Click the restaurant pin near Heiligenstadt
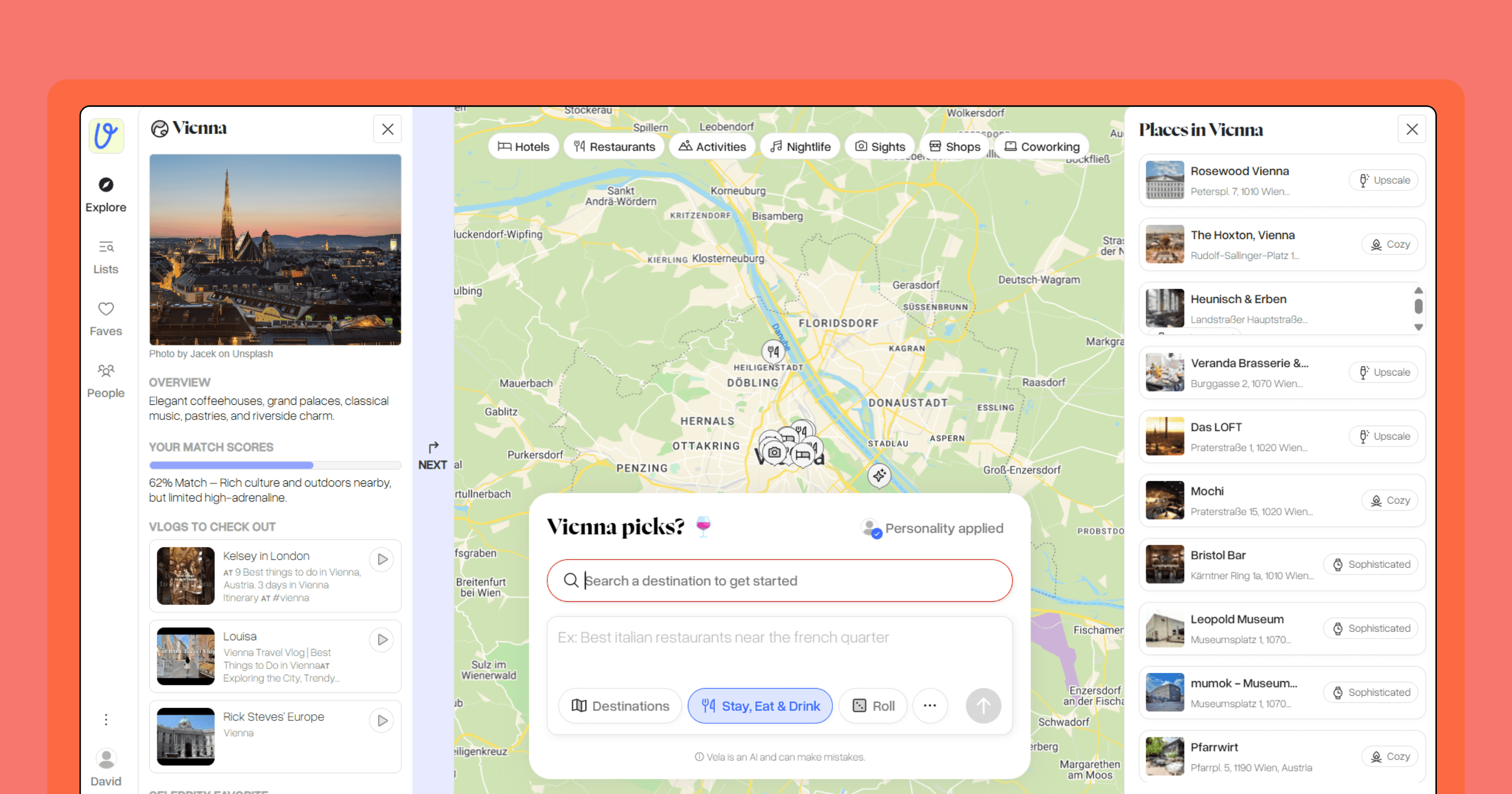 773,351
